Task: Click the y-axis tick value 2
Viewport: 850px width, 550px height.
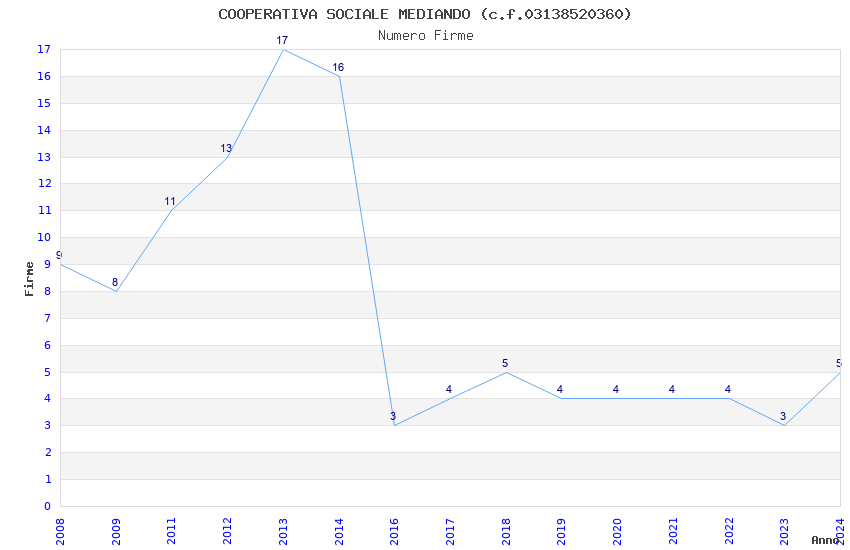Action: click(48, 452)
